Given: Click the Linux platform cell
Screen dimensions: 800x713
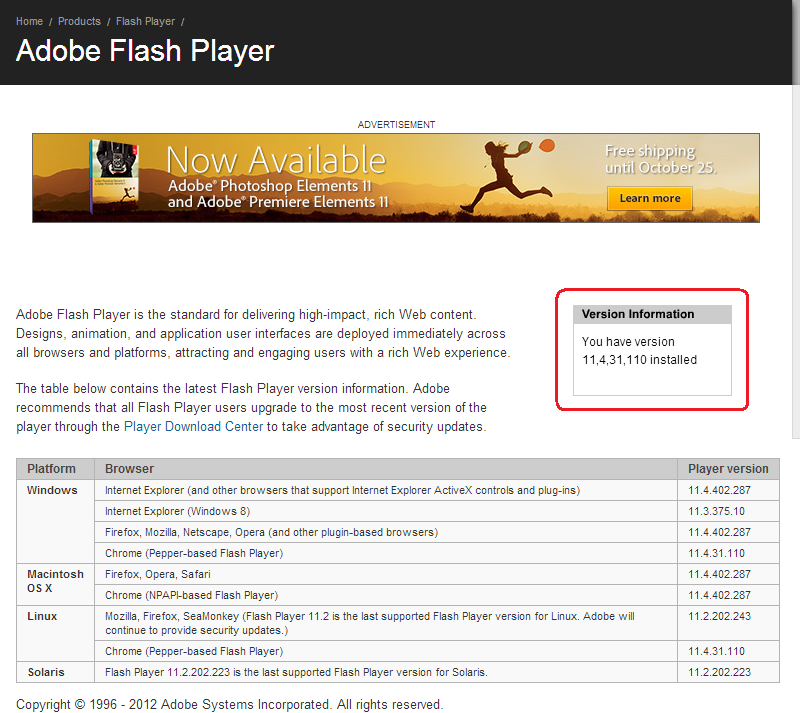Looking at the screenshot, I should pos(55,633).
